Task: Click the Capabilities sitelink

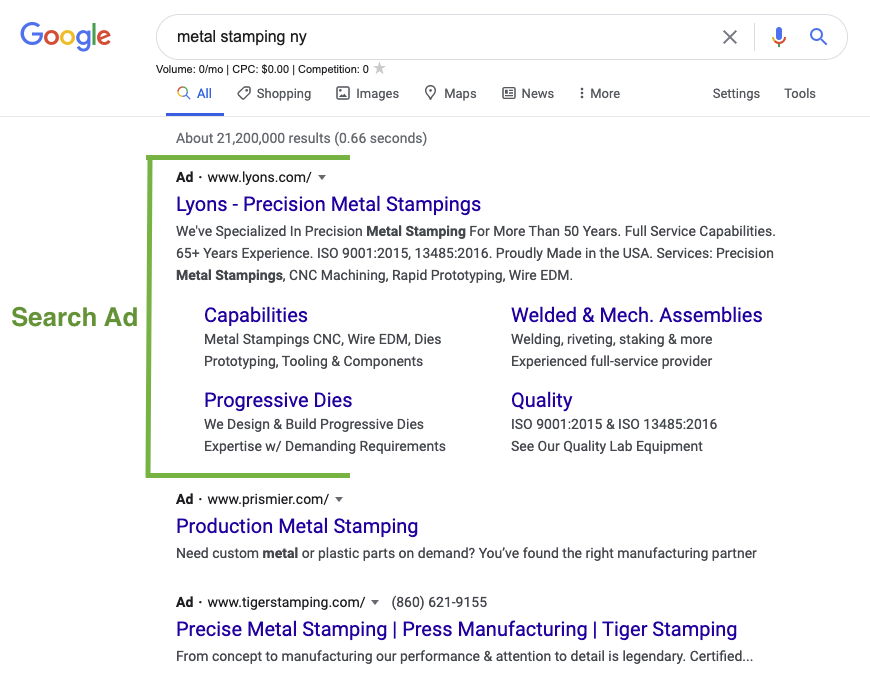Action: [x=255, y=315]
